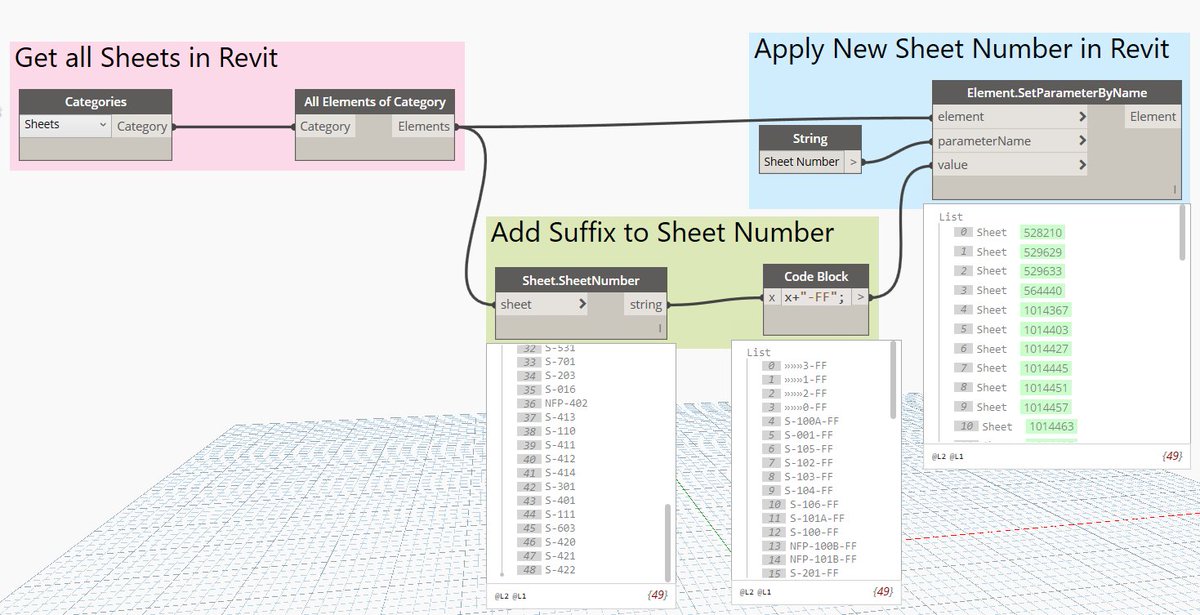Select S-603 row in SheetNumber preview

545,528
